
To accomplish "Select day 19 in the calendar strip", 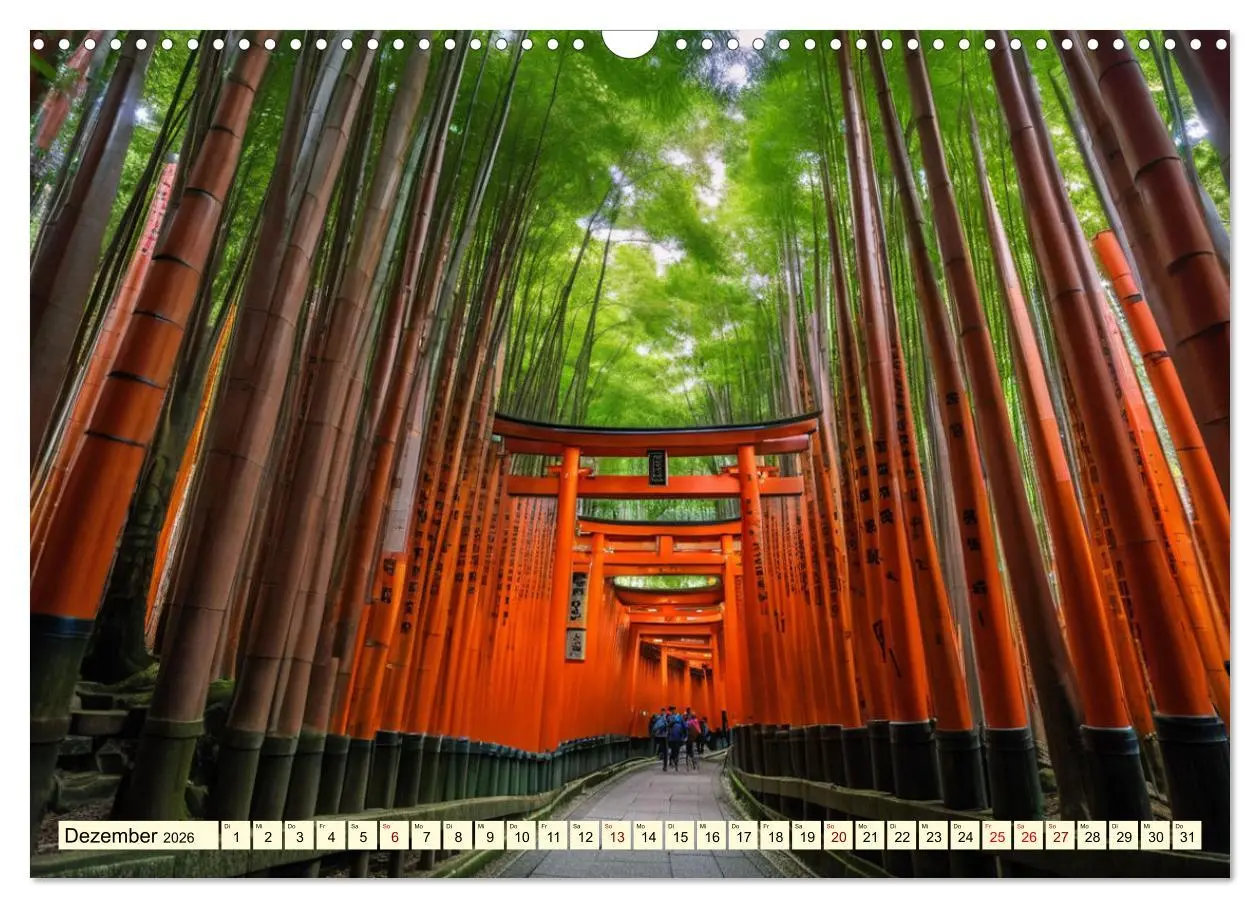I will [x=806, y=835].
